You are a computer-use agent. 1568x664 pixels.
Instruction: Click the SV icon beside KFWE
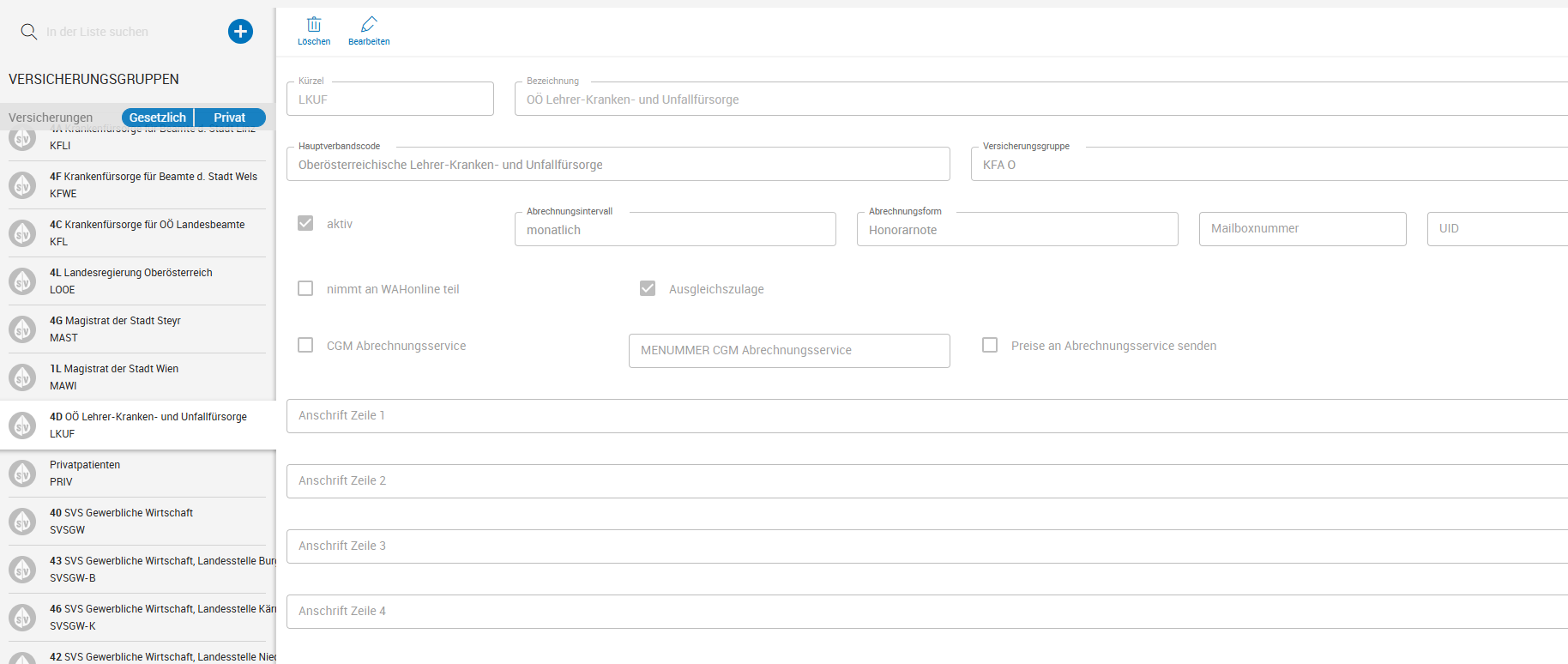pyautogui.click(x=22, y=184)
